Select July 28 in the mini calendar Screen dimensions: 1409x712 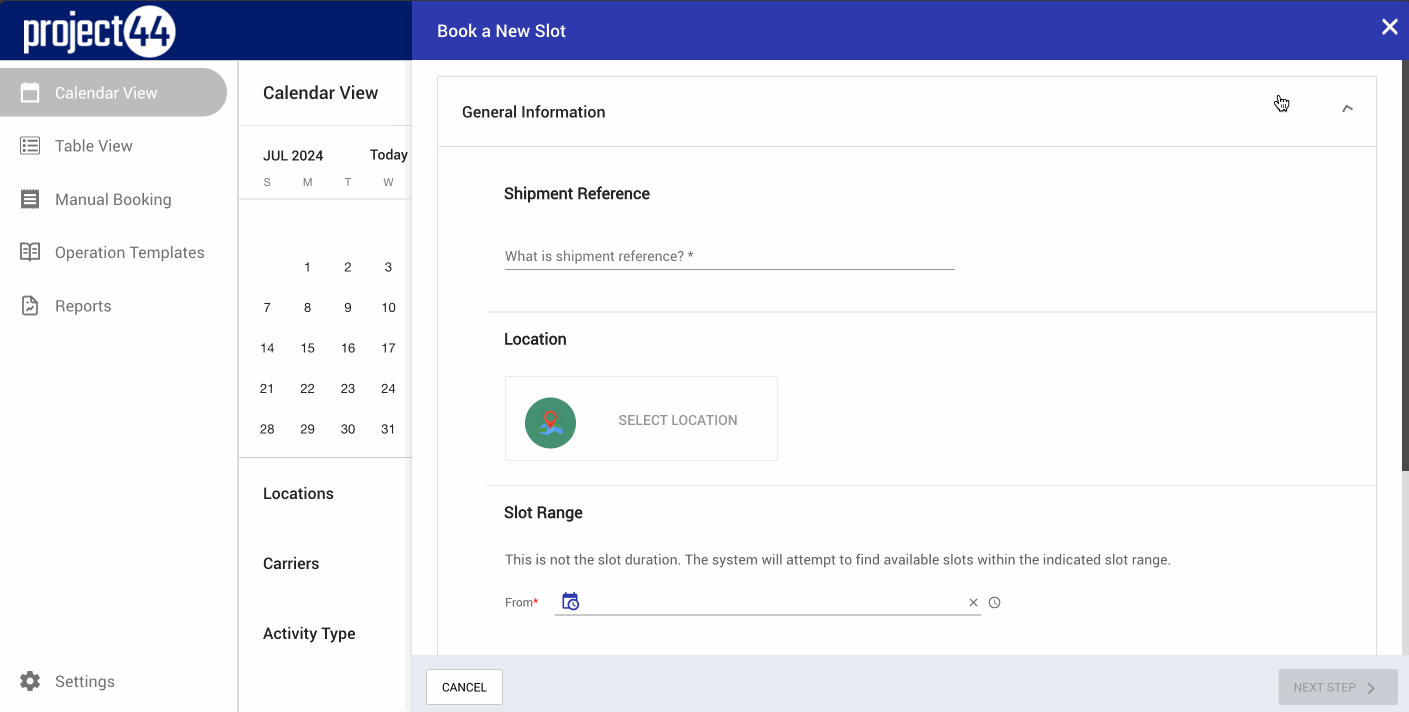click(267, 429)
